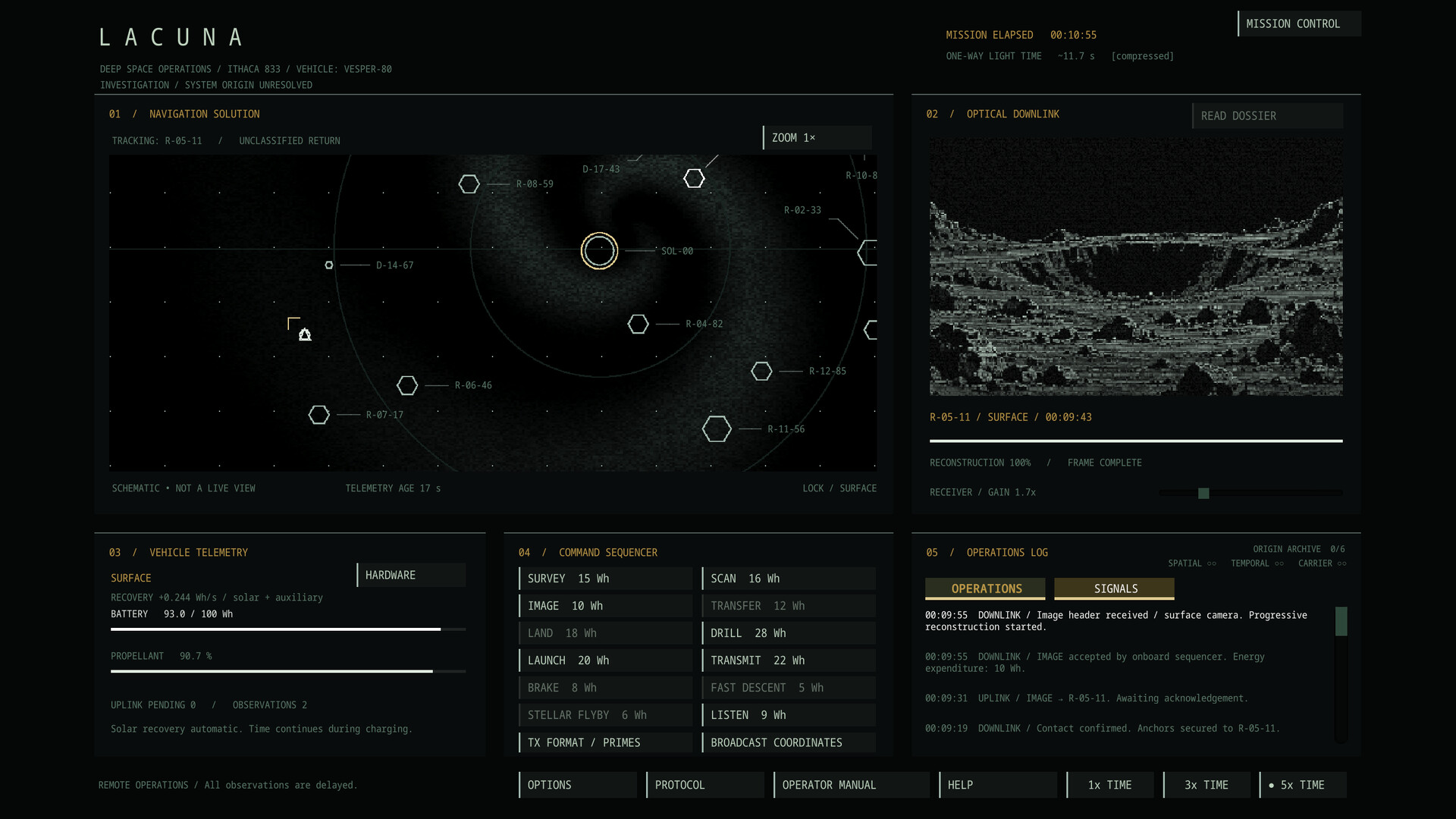Queue the TRANSMIT 22 Wh command
This screenshot has width=1456, height=819.
pyautogui.click(x=789, y=661)
